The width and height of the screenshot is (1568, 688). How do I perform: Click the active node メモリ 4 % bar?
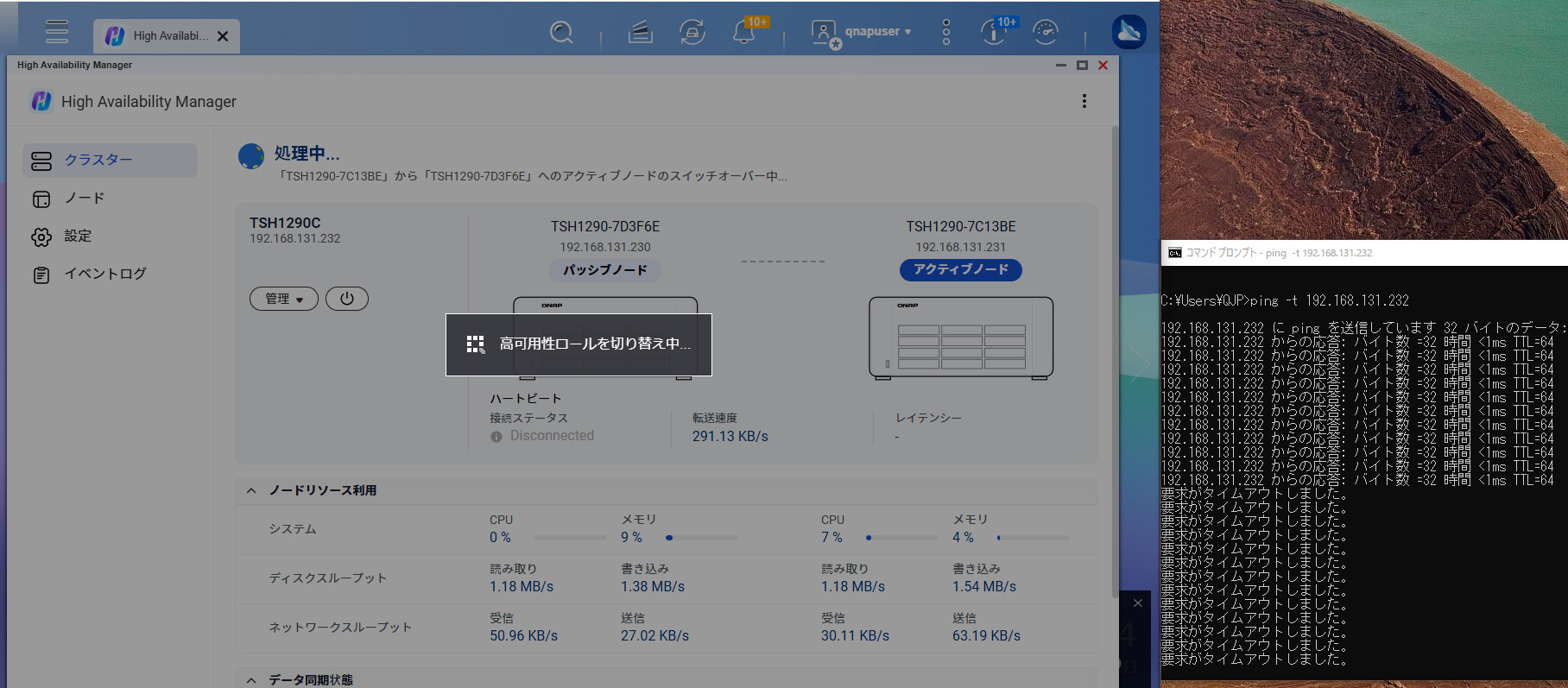point(1033,538)
